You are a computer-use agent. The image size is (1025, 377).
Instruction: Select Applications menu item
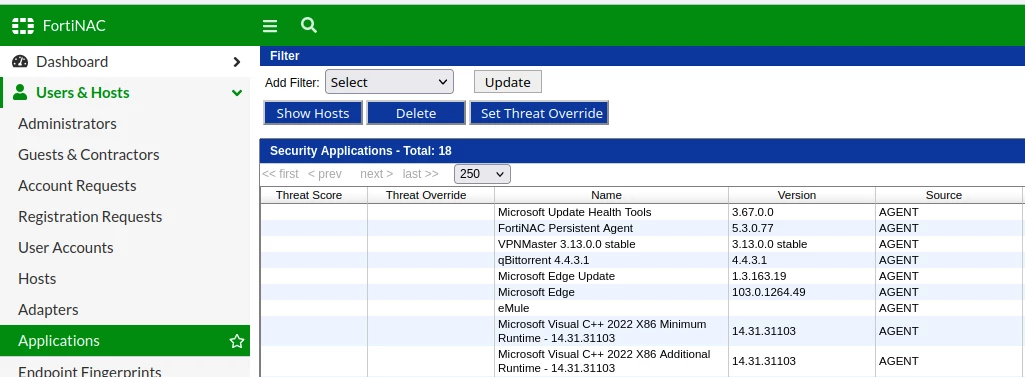pyautogui.click(x=125, y=340)
